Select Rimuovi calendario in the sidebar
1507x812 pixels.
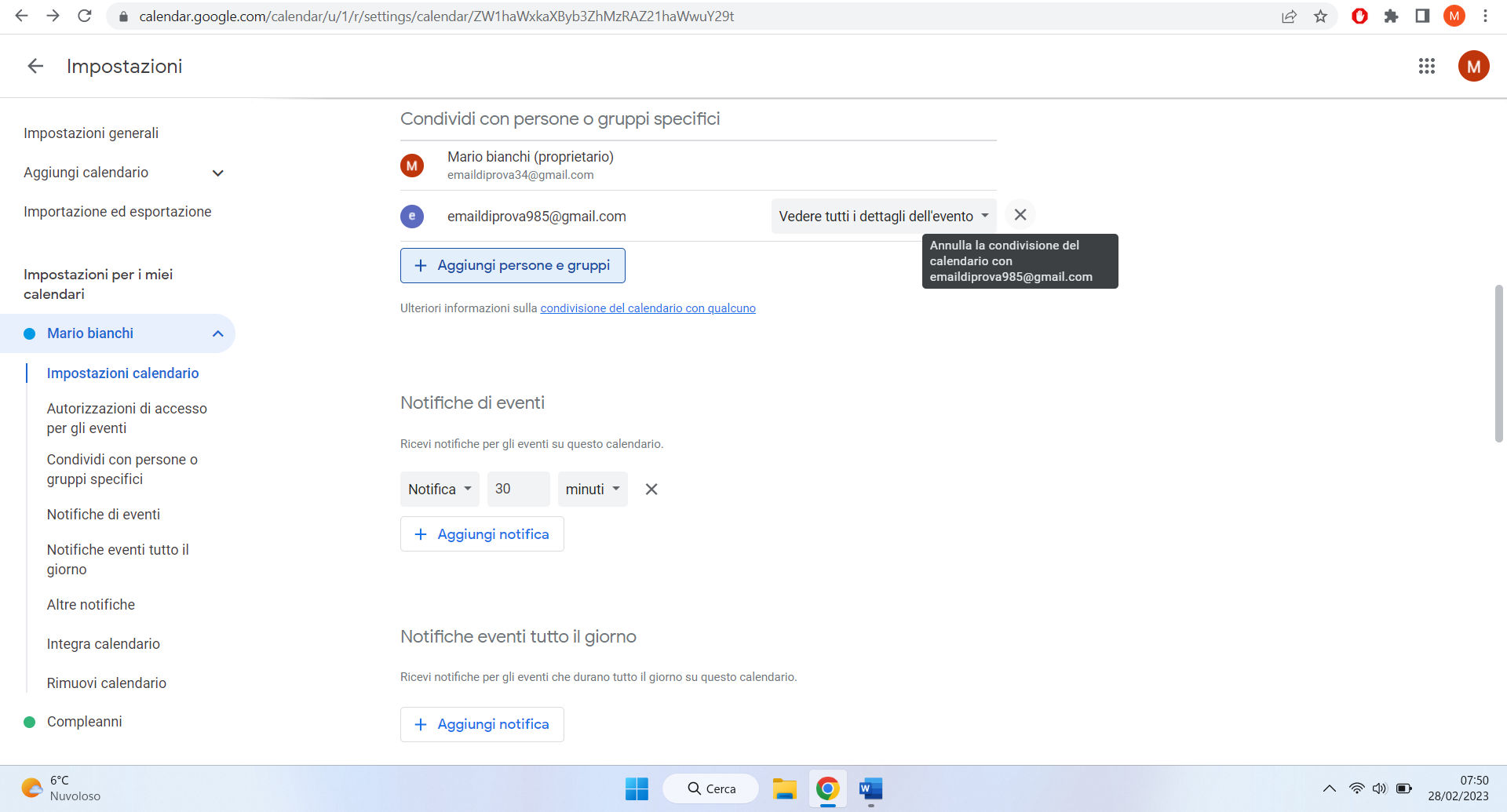[x=107, y=683]
